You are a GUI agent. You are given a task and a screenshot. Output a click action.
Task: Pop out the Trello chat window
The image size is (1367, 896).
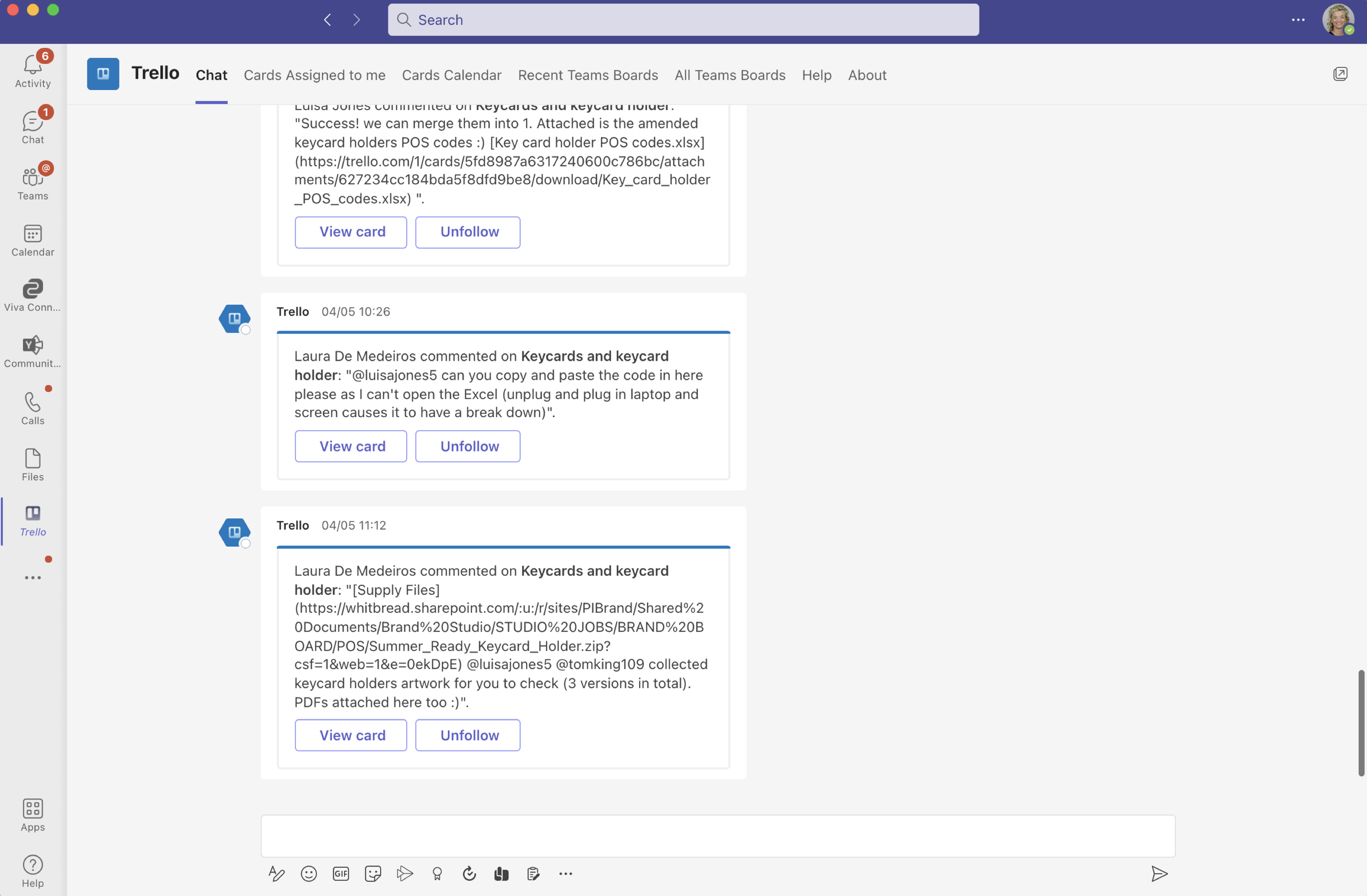[1340, 73]
